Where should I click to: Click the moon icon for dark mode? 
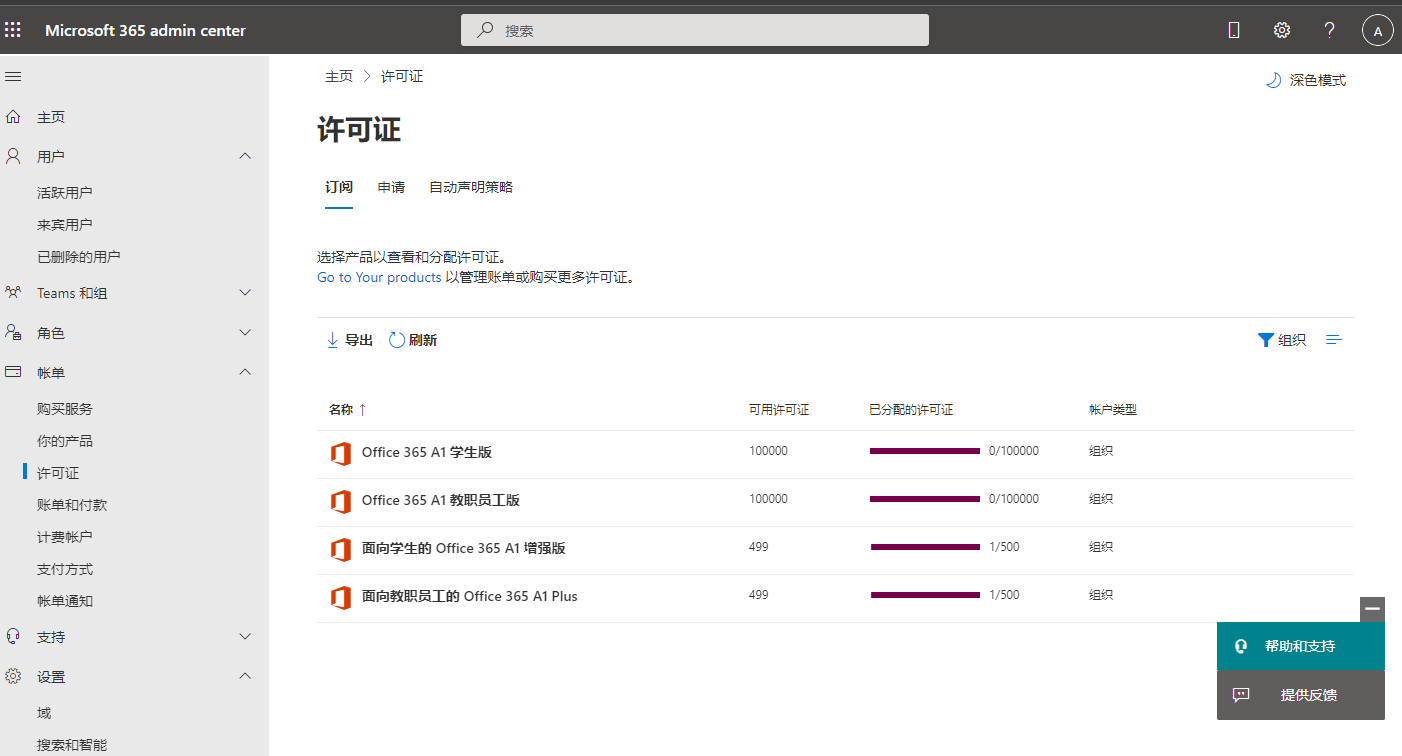1273,80
